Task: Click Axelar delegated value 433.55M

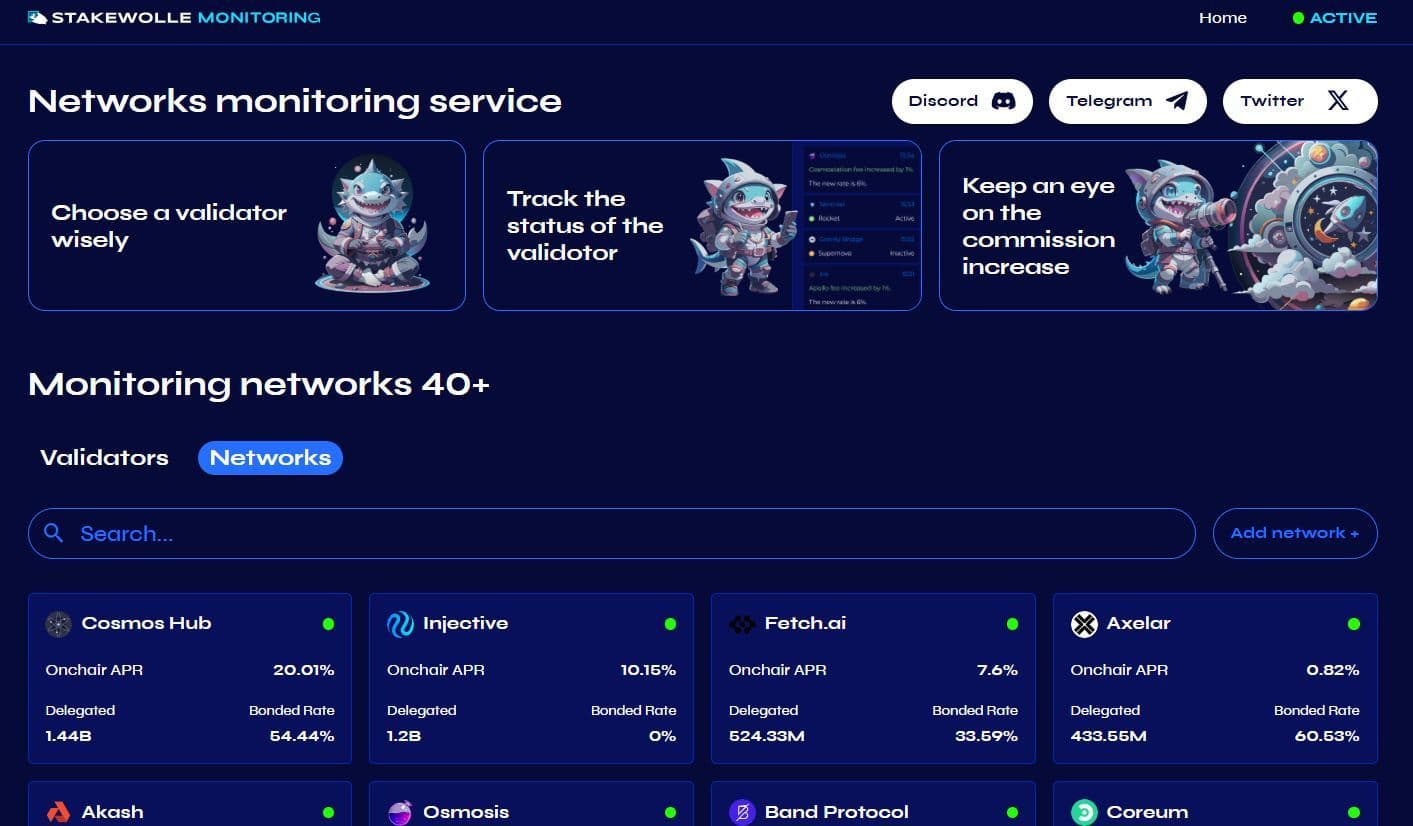Action: (1108, 736)
